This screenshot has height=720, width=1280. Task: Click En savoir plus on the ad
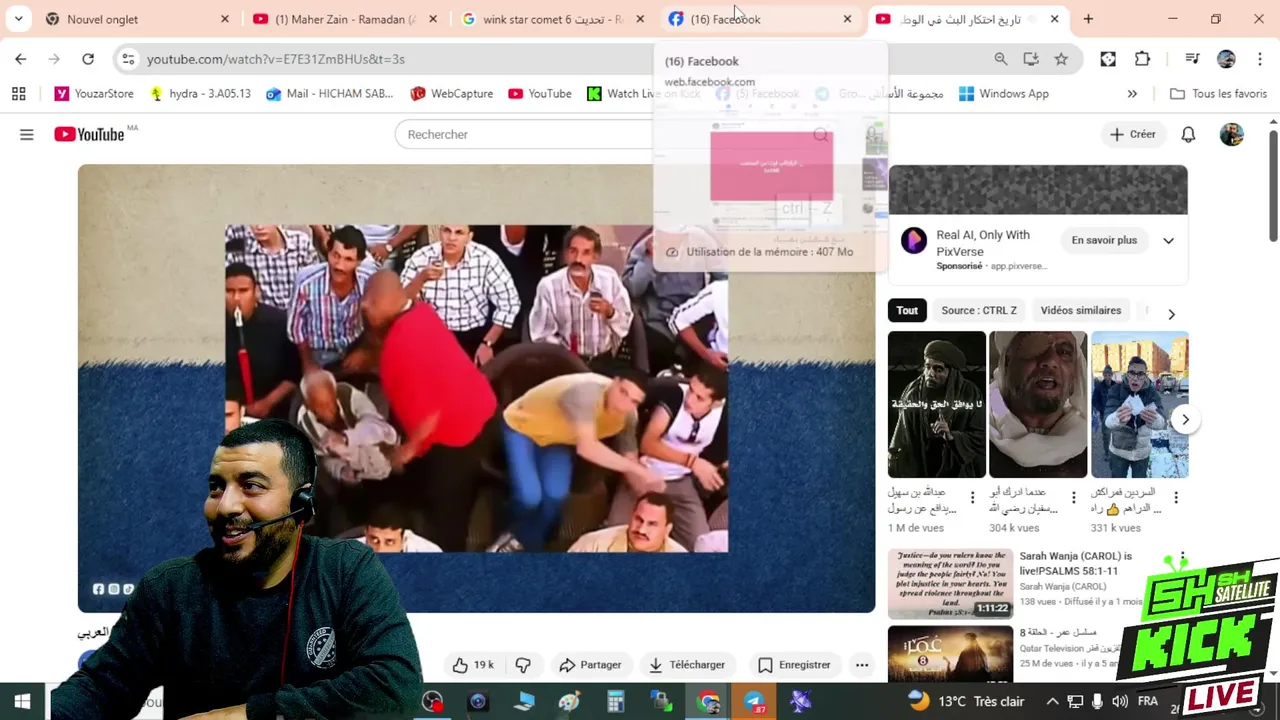(x=1104, y=240)
